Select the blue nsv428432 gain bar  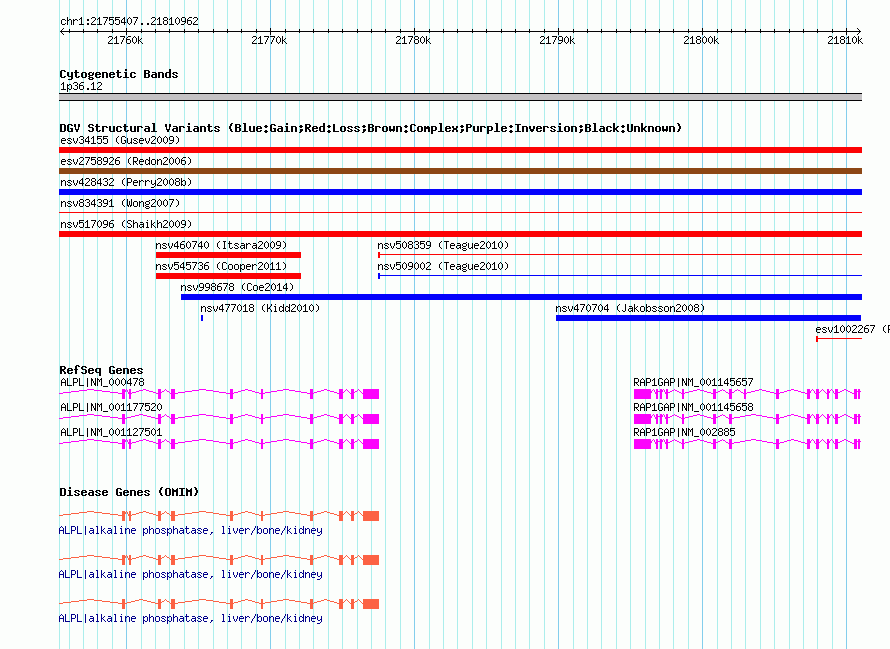[460, 192]
